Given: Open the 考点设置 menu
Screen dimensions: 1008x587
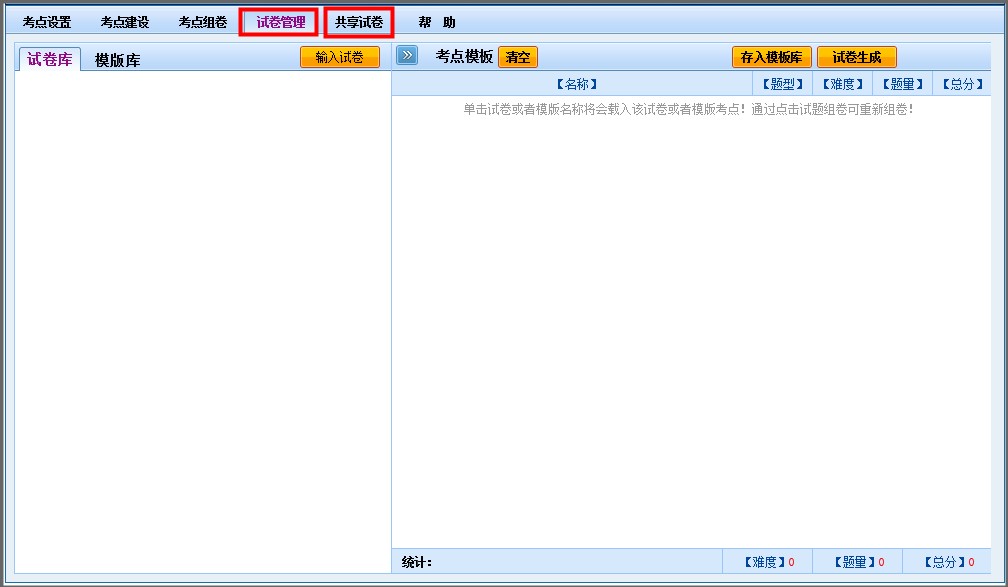Looking at the screenshot, I should point(47,23).
